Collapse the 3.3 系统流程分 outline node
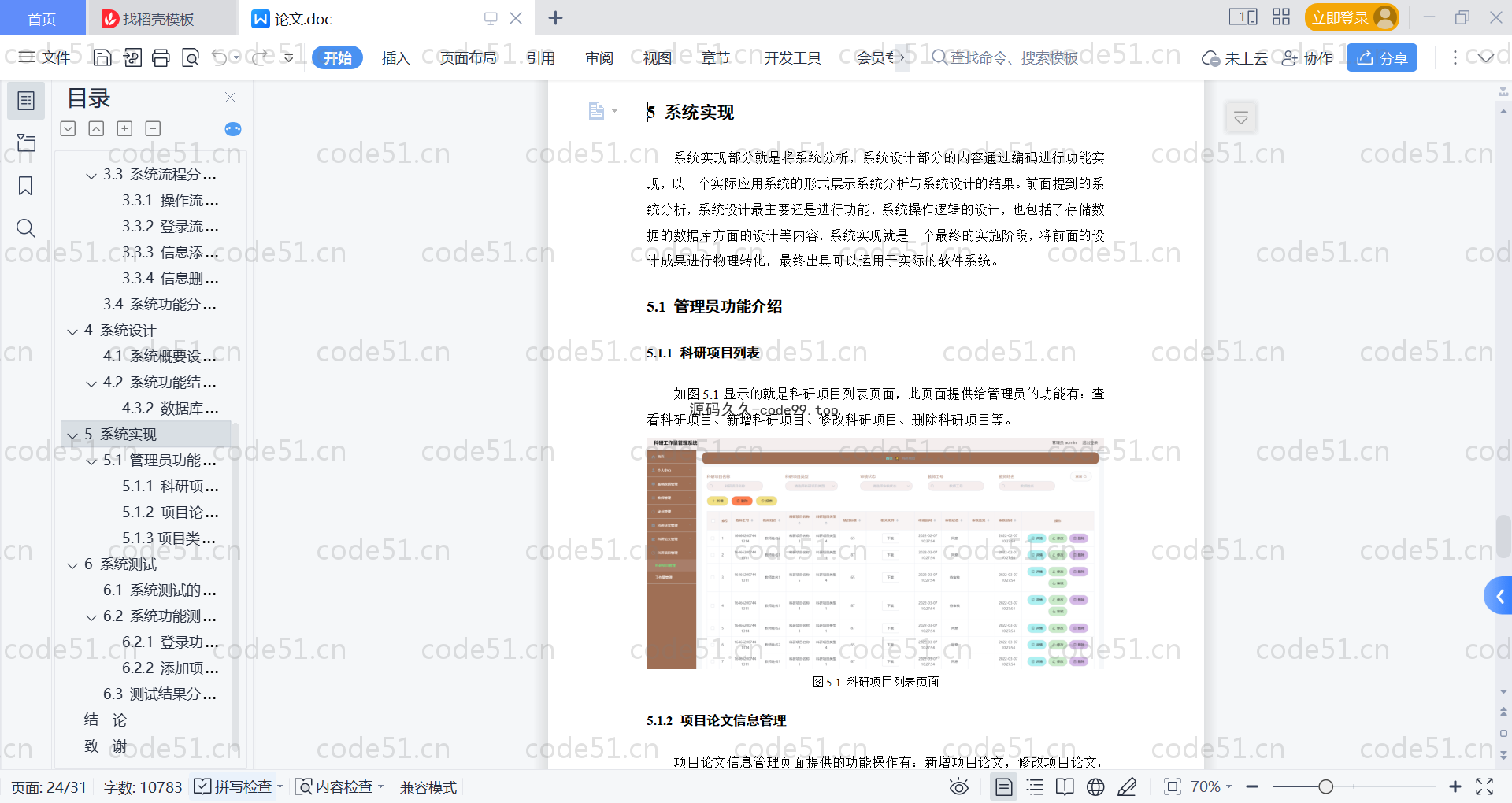This screenshot has height=803, width=1512. click(x=91, y=176)
